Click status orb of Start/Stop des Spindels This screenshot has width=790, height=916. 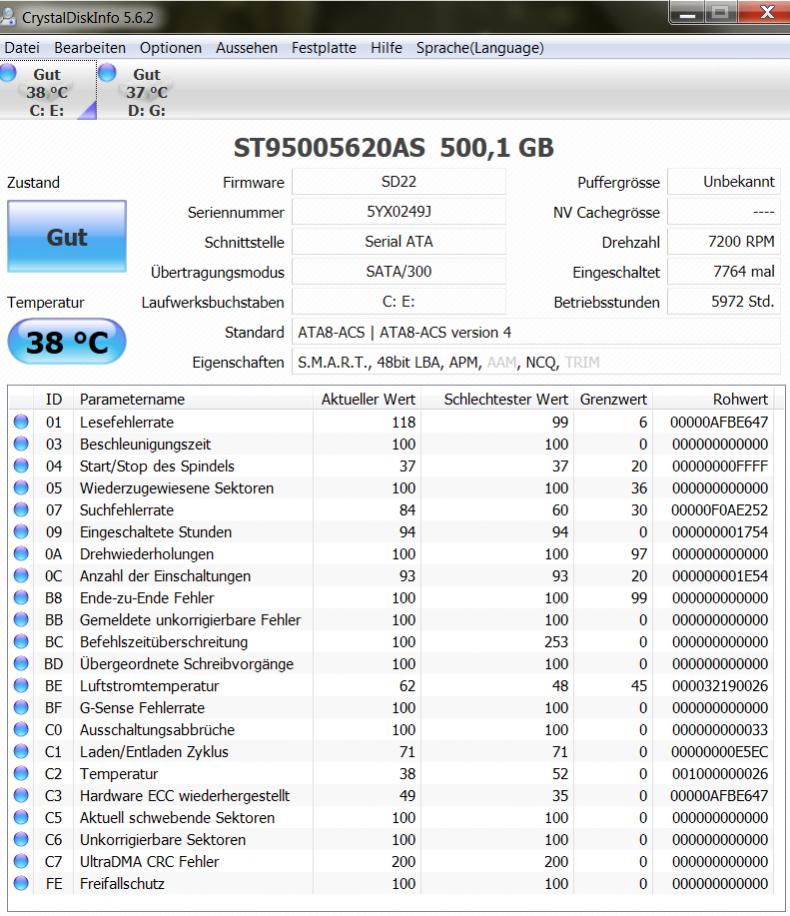pos(21,466)
